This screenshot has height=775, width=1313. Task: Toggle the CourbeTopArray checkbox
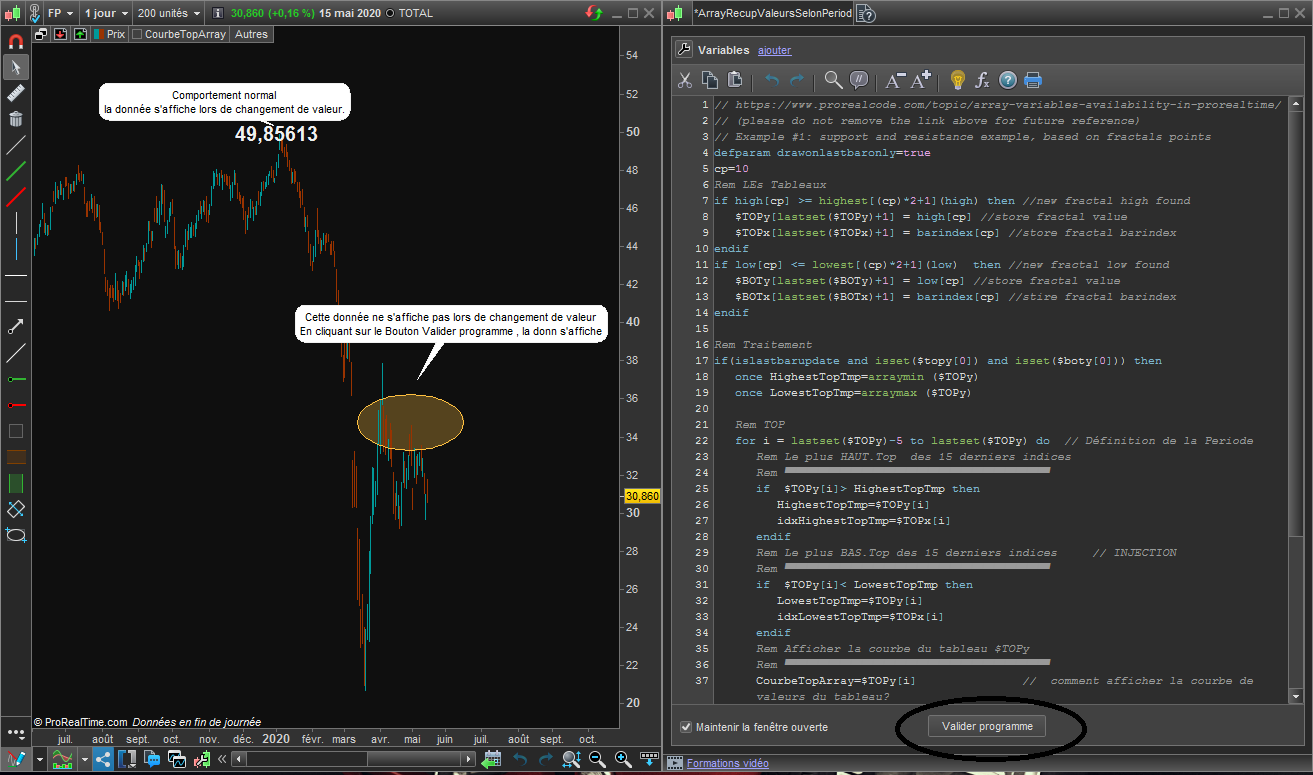[x=138, y=34]
